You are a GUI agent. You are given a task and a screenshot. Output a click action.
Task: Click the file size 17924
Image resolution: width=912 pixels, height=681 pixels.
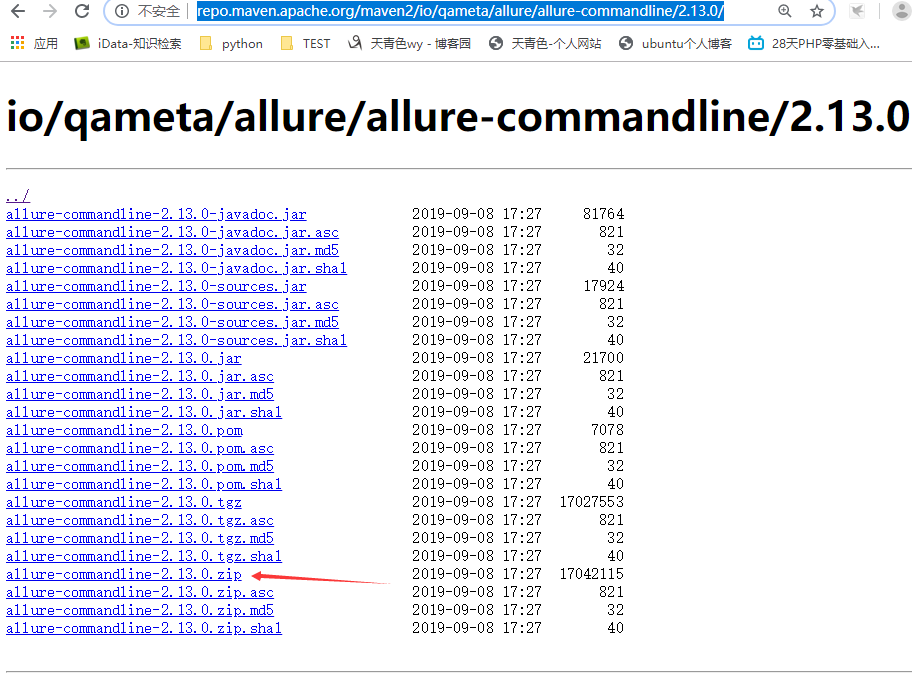click(604, 286)
